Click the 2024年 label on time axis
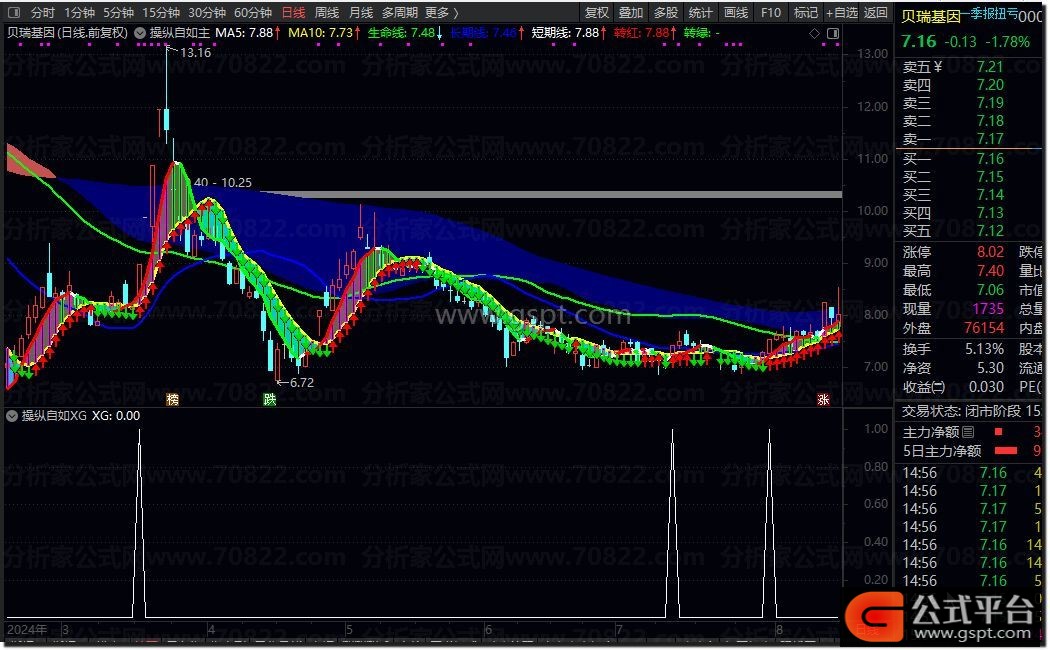Viewport: 1050px width, 650px height. 27,630
